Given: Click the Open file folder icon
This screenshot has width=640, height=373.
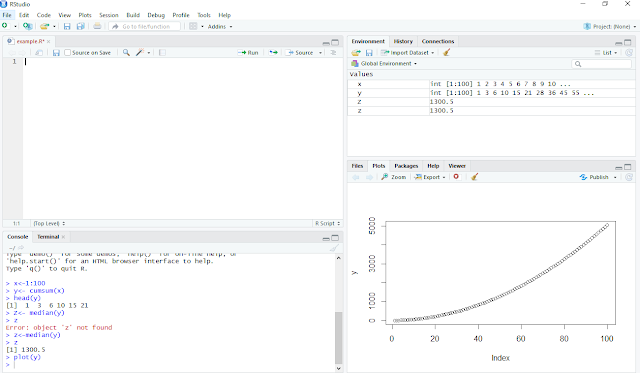Looking at the screenshot, I should pyautogui.click(x=44, y=26).
